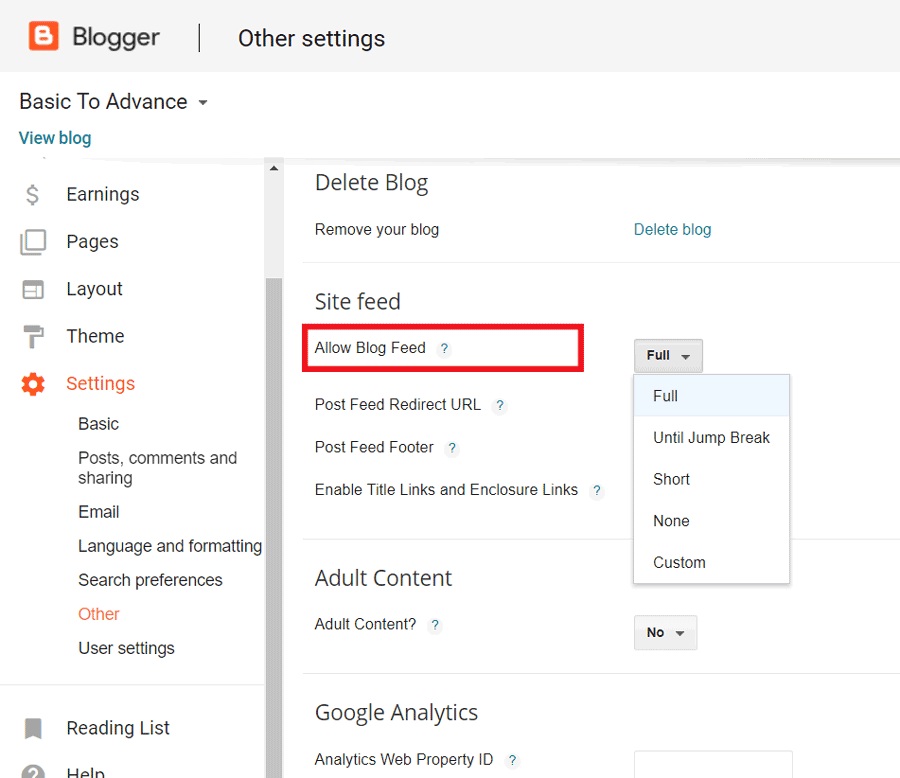Open the Layout section

(95, 289)
